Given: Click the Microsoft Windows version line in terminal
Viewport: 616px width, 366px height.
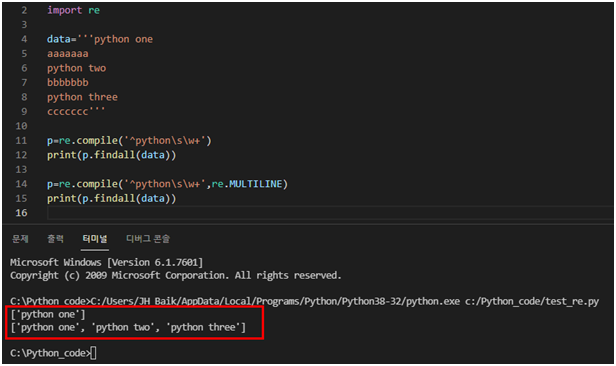Looking at the screenshot, I should pyautogui.click(x=106, y=262).
